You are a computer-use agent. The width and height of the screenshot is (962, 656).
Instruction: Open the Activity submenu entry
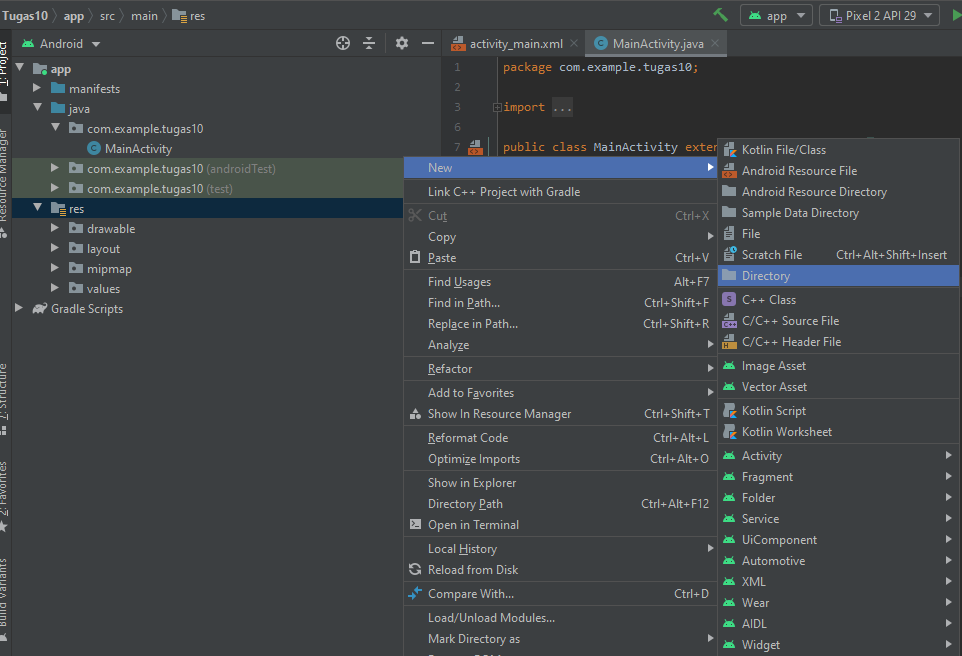tap(838, 455)
